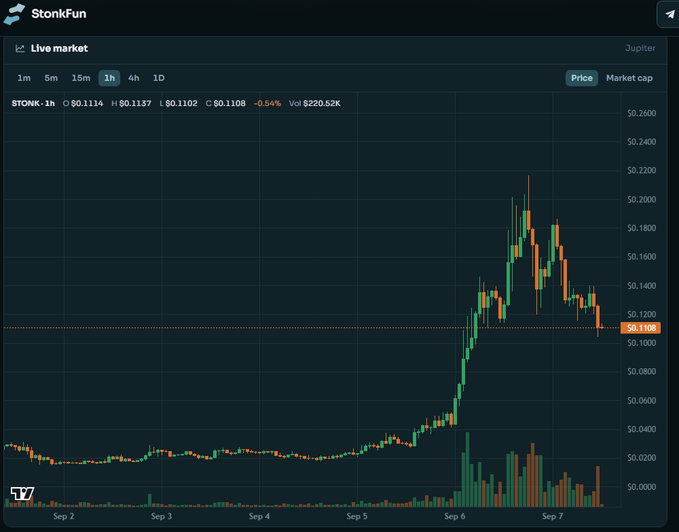Click the $0.0200 price axis label
Screen dimensions: 679x532
point(642,458)
